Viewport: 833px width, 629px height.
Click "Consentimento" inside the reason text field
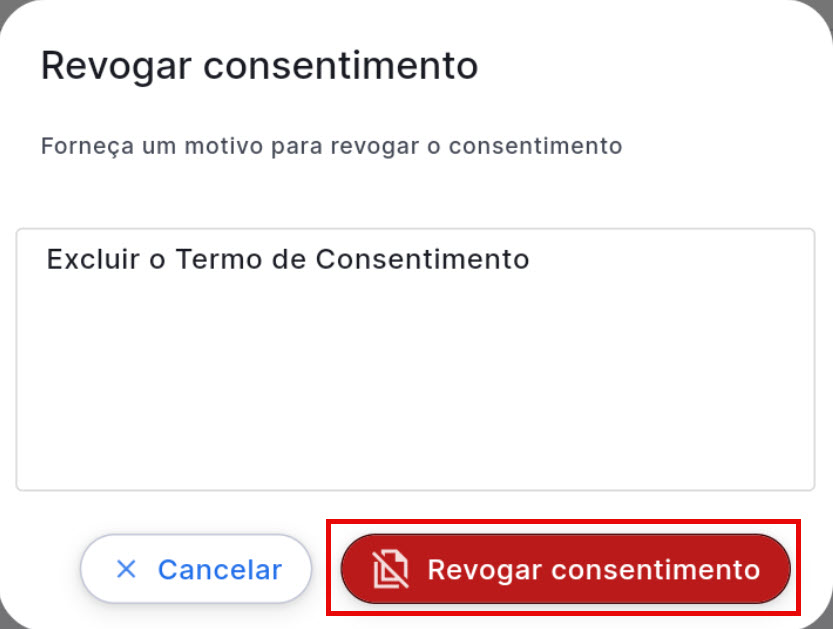(x=422, y=259)
